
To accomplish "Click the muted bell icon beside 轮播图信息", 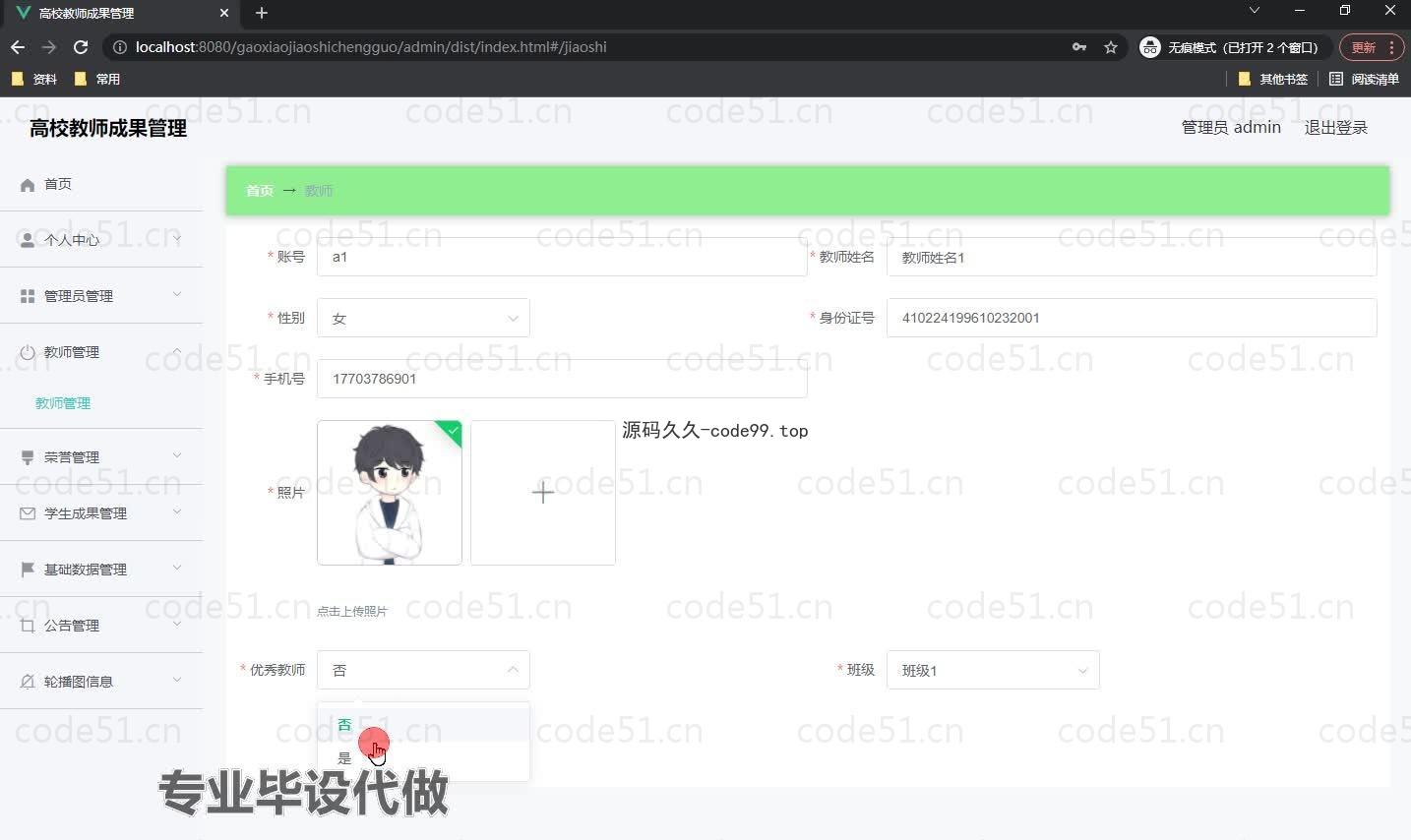I will point(28,682).
